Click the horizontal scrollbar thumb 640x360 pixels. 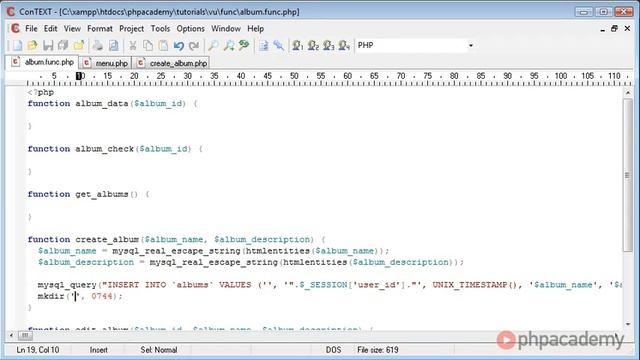25,336
